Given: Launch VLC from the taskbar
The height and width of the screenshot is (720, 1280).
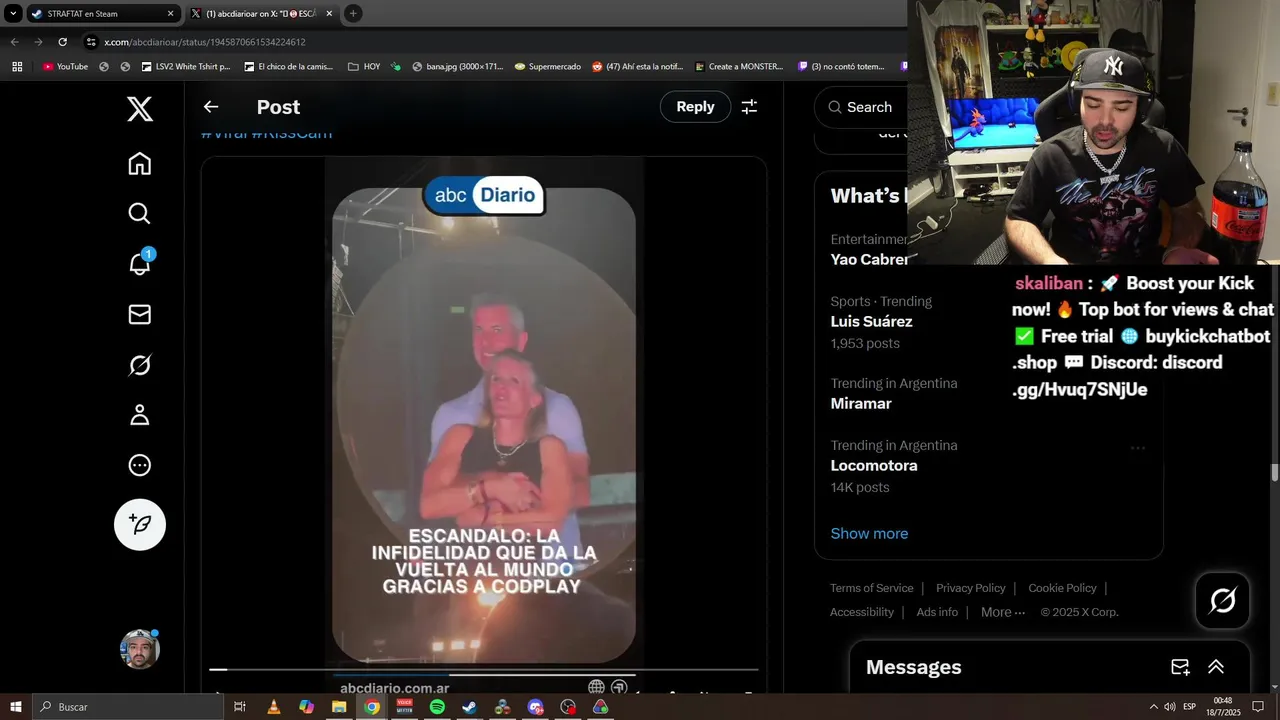Looking at the screenshot, I should pos(273,707).
